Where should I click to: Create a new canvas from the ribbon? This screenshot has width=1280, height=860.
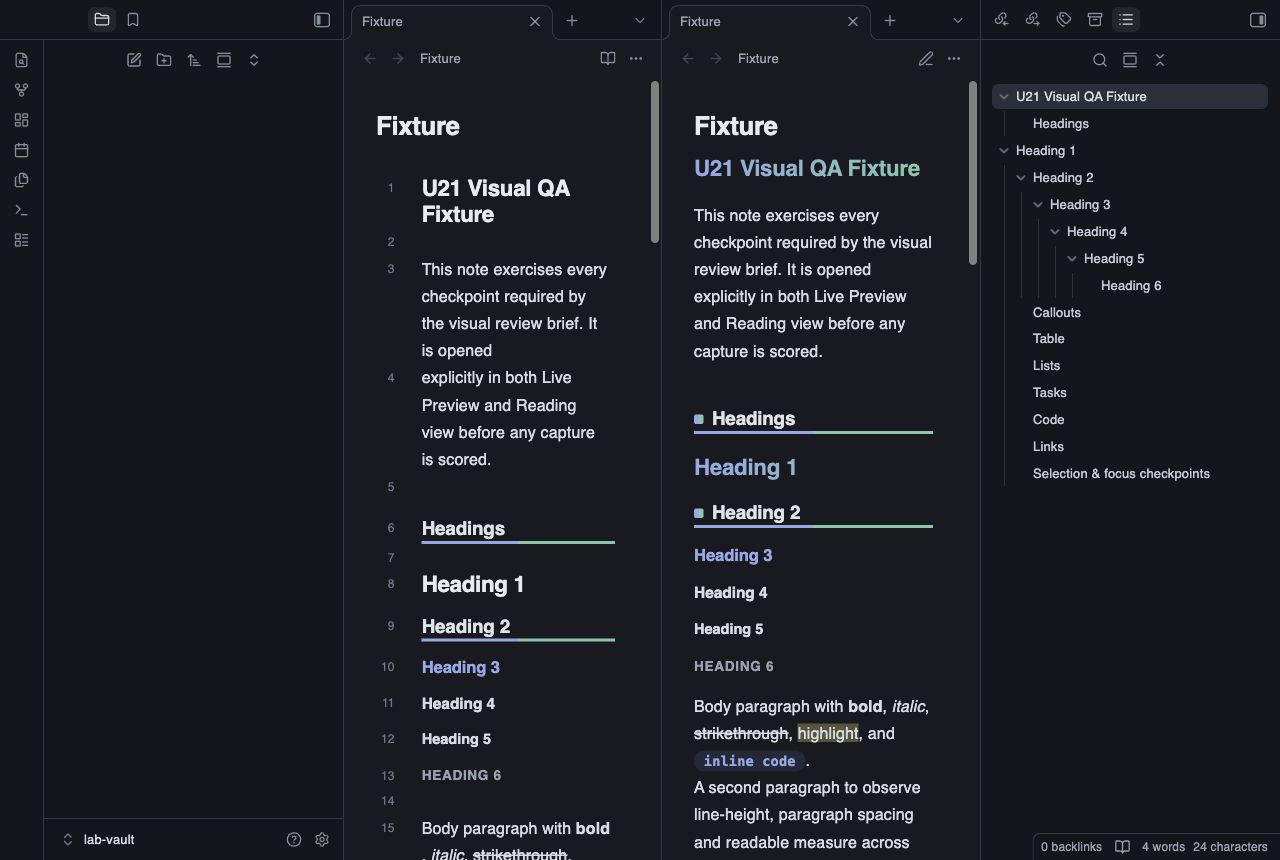click(22, 120)
